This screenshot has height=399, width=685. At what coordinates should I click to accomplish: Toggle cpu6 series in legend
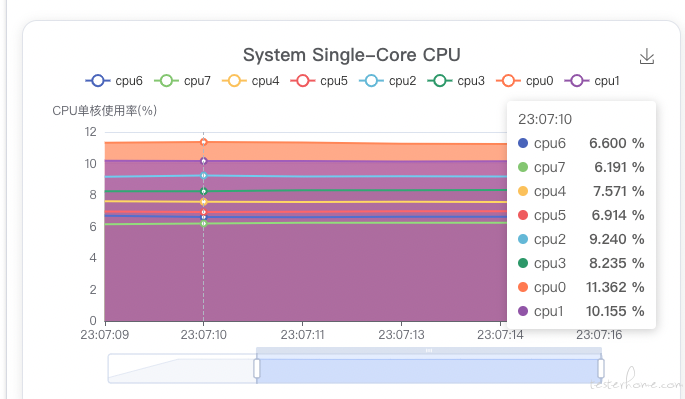114,81
